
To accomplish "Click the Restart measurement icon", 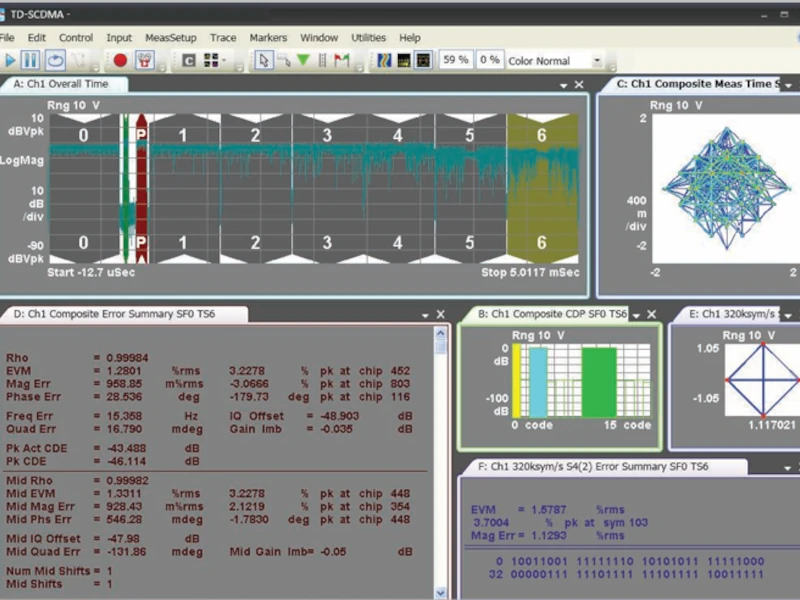I will pos(55,60).
